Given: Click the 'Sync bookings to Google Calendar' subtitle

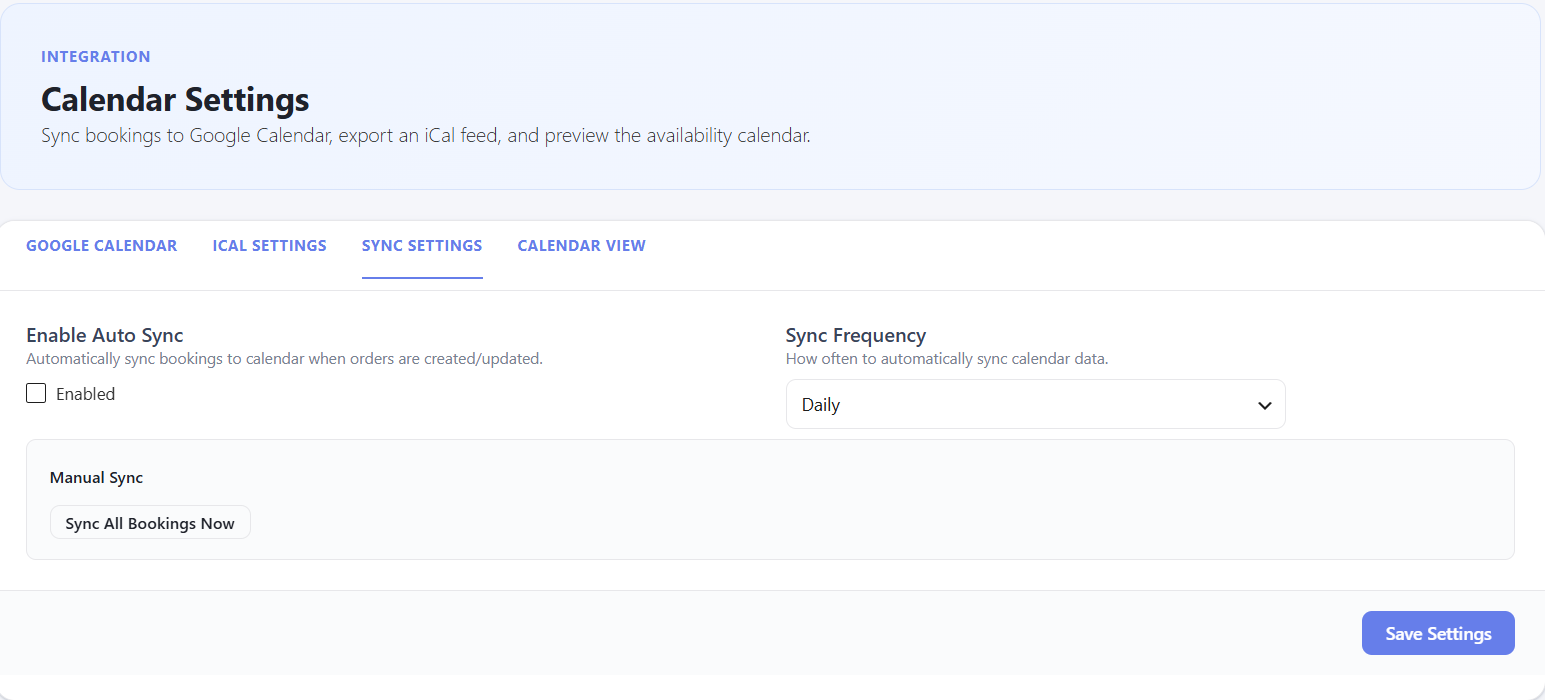Looking at the screenshot, I should pos(425,136).
